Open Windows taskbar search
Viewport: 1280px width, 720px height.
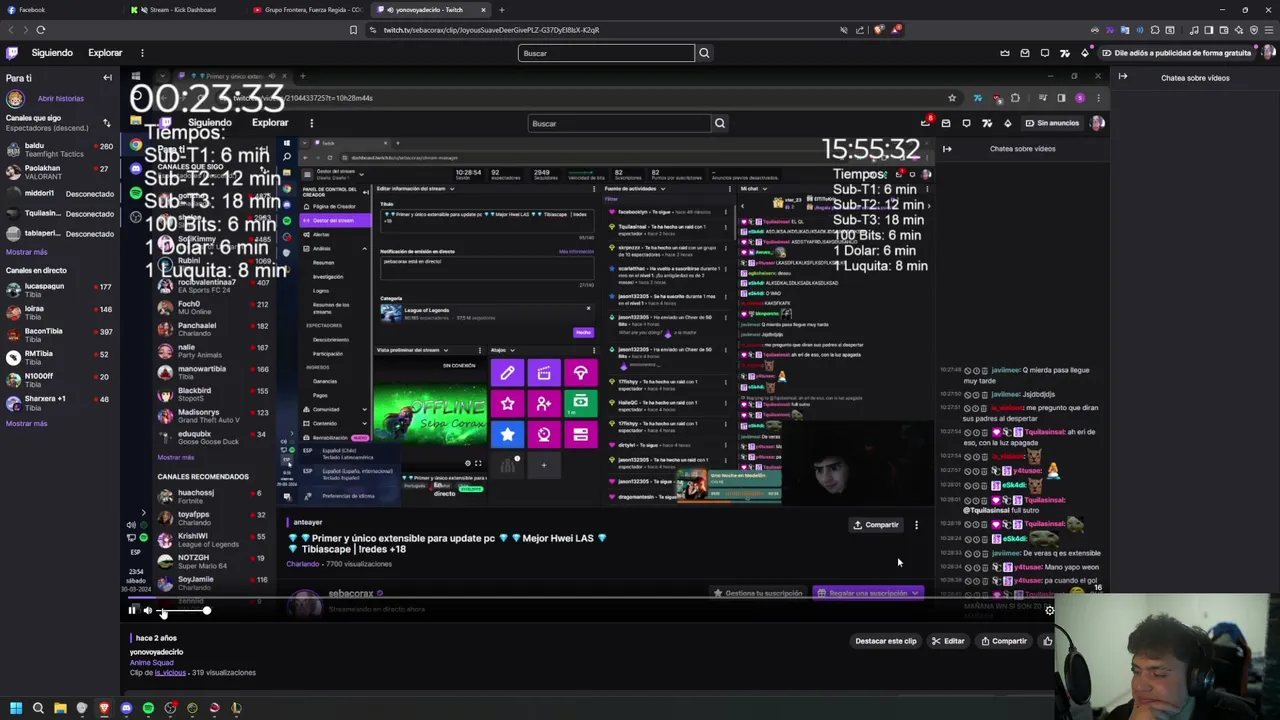pyautogui.click(x=38, y=708)
